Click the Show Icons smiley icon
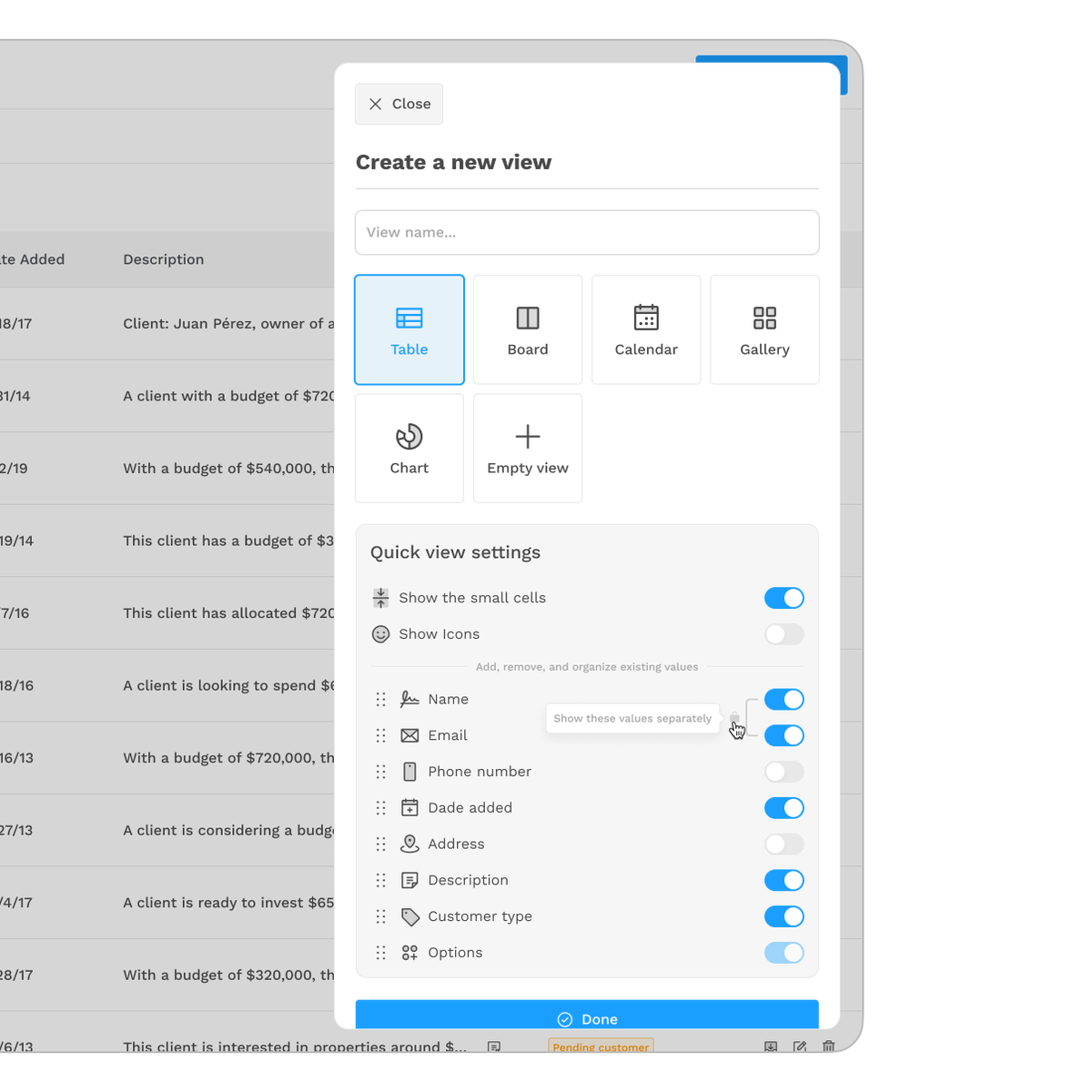Viewport: 1092px width, 1092px height. (381, 634)
